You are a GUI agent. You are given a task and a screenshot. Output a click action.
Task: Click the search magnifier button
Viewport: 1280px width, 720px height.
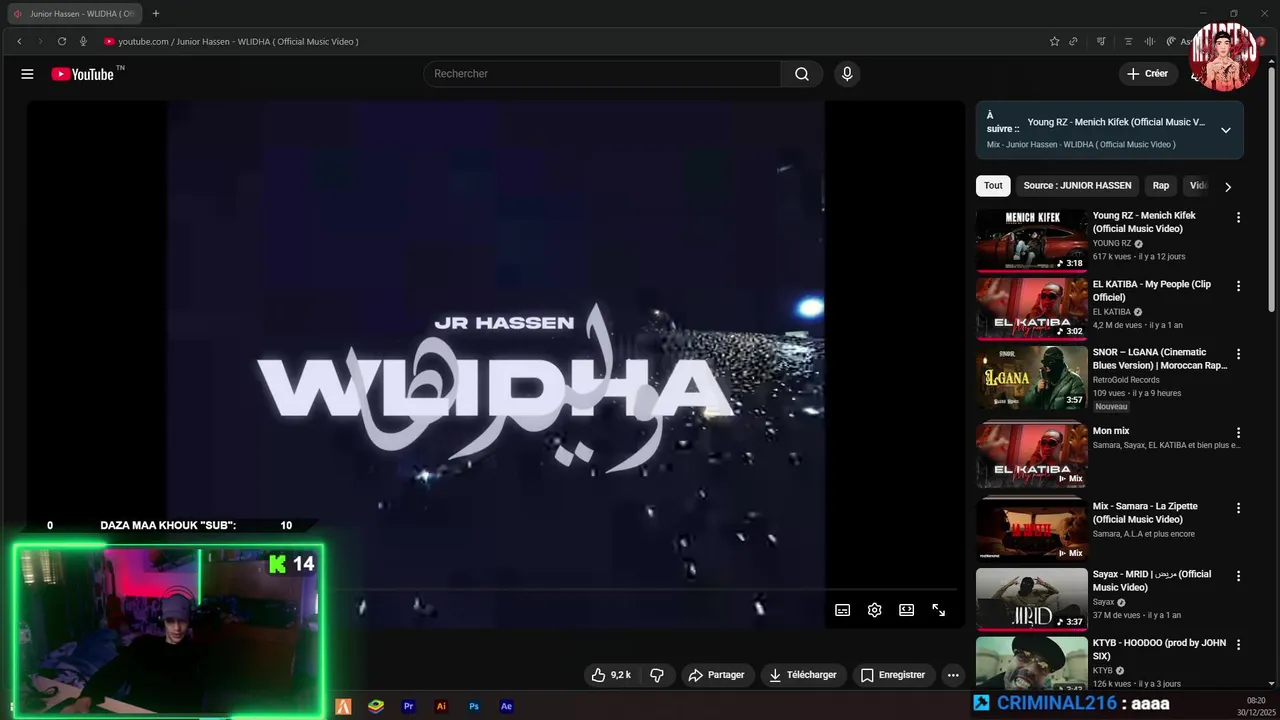(802, 74)
